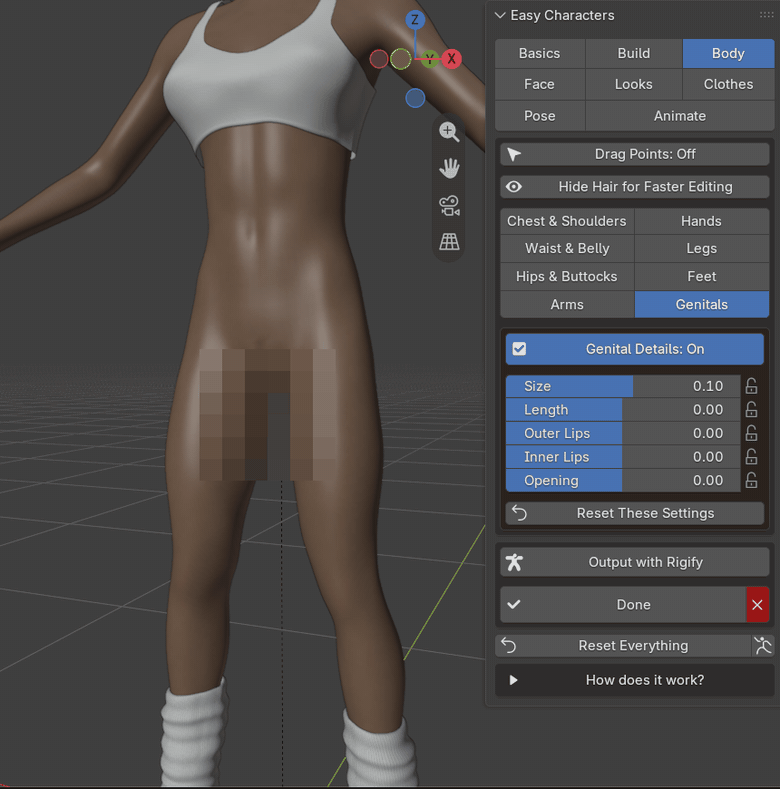Select the Feet section
Image resolution: width=780 pixels, height=789 pixels.
(x=701, y=277)
